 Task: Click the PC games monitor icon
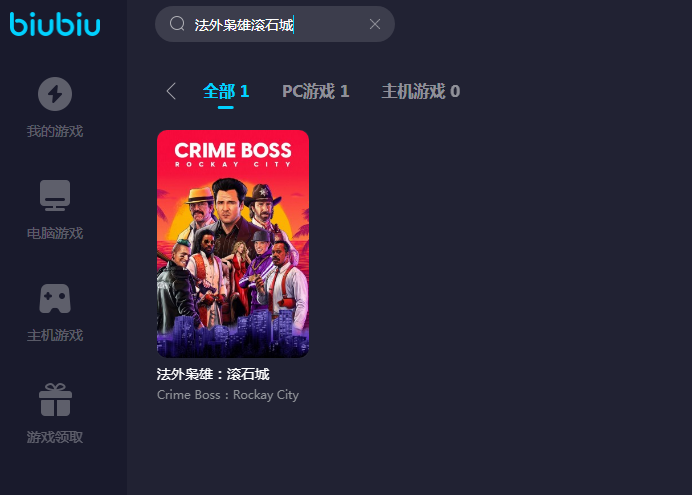tap(55, 195)
